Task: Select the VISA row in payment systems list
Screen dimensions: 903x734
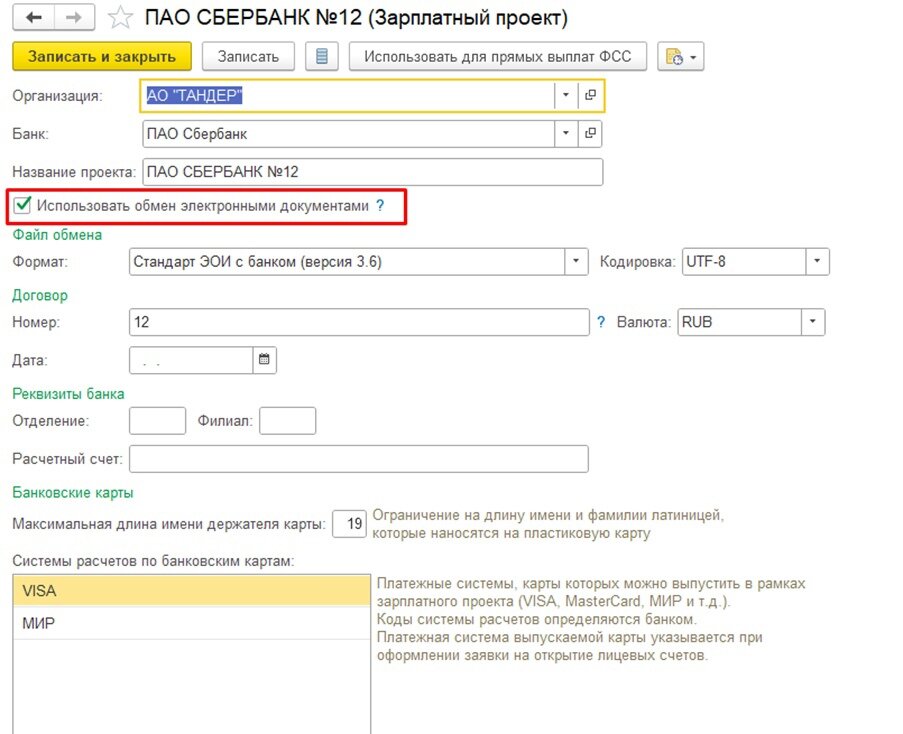Action: 192,591
